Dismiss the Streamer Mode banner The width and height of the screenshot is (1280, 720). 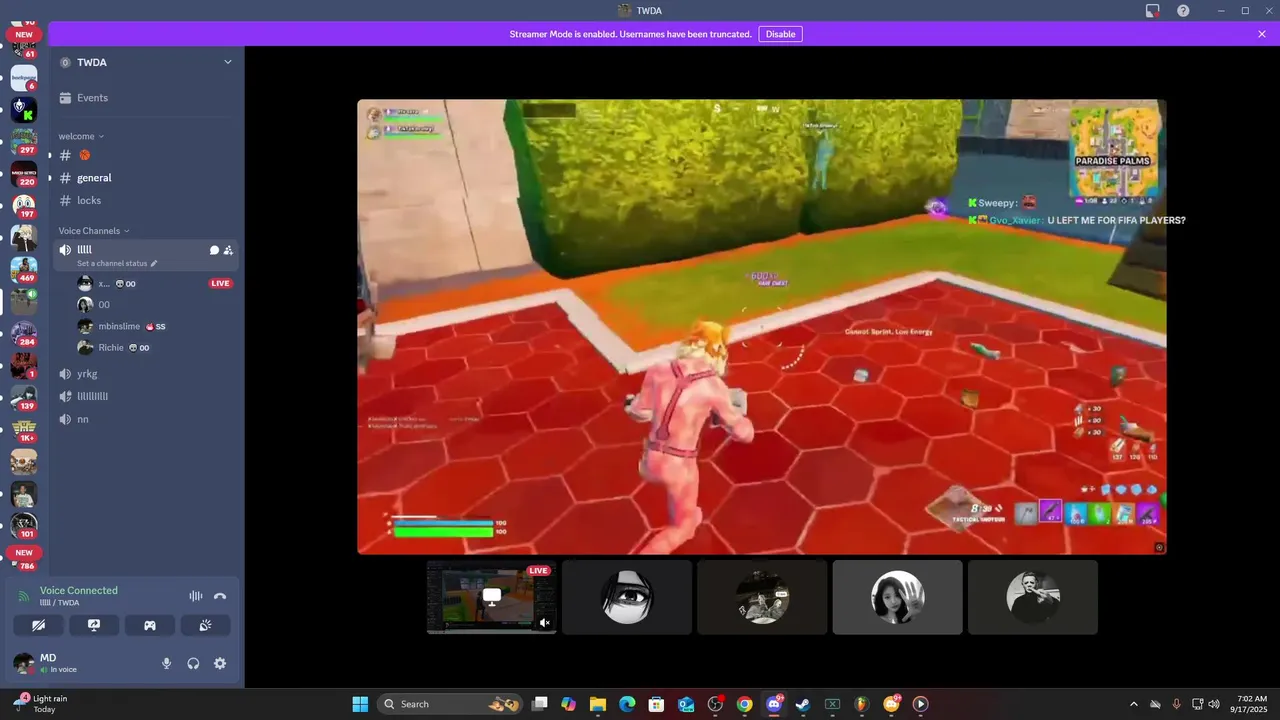(1262, 34)
